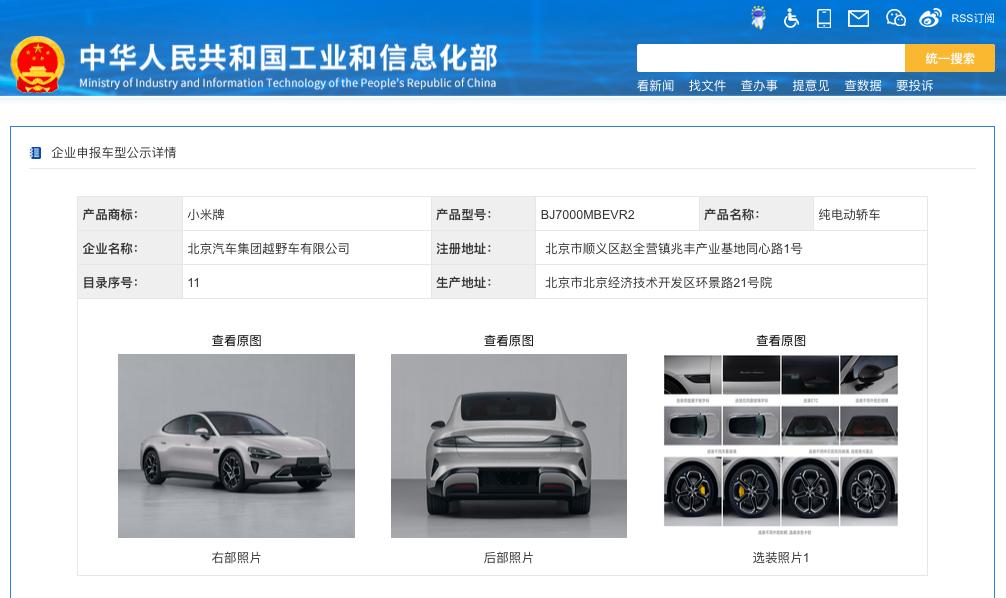
Task: Click the blue notebook icon beside 企业申报车型公示详情
Action: (x=35, y=153)
